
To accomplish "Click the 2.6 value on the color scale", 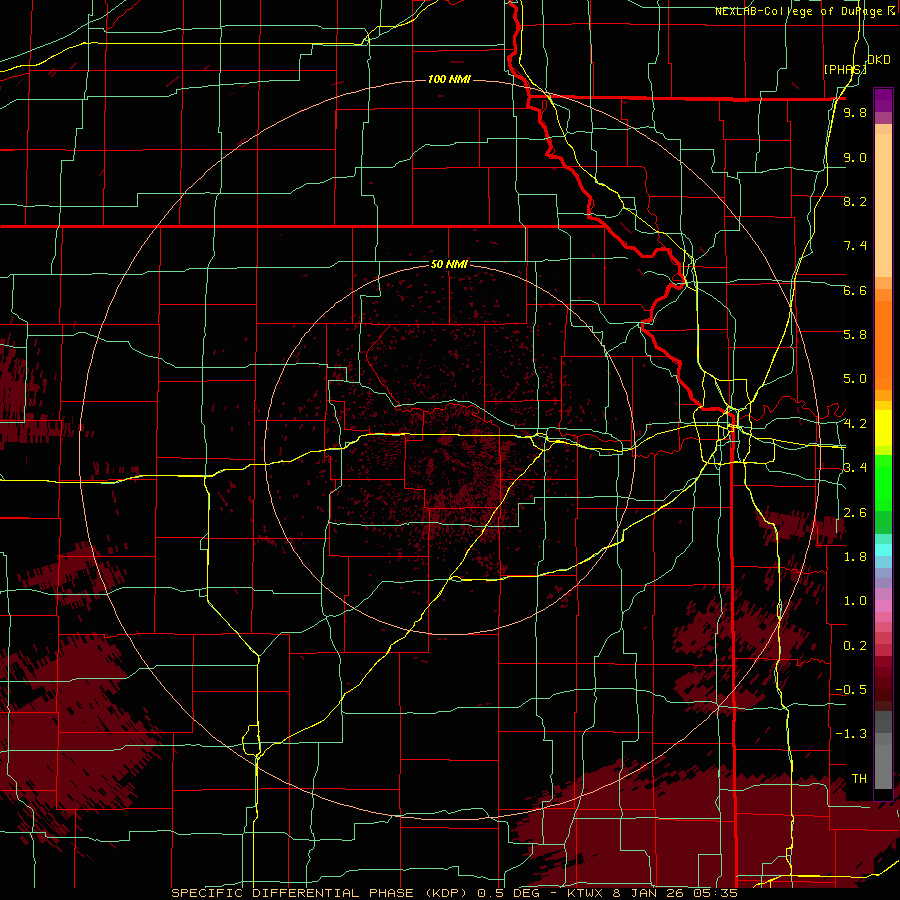I will pyautogui.click(x=855, y=513).
